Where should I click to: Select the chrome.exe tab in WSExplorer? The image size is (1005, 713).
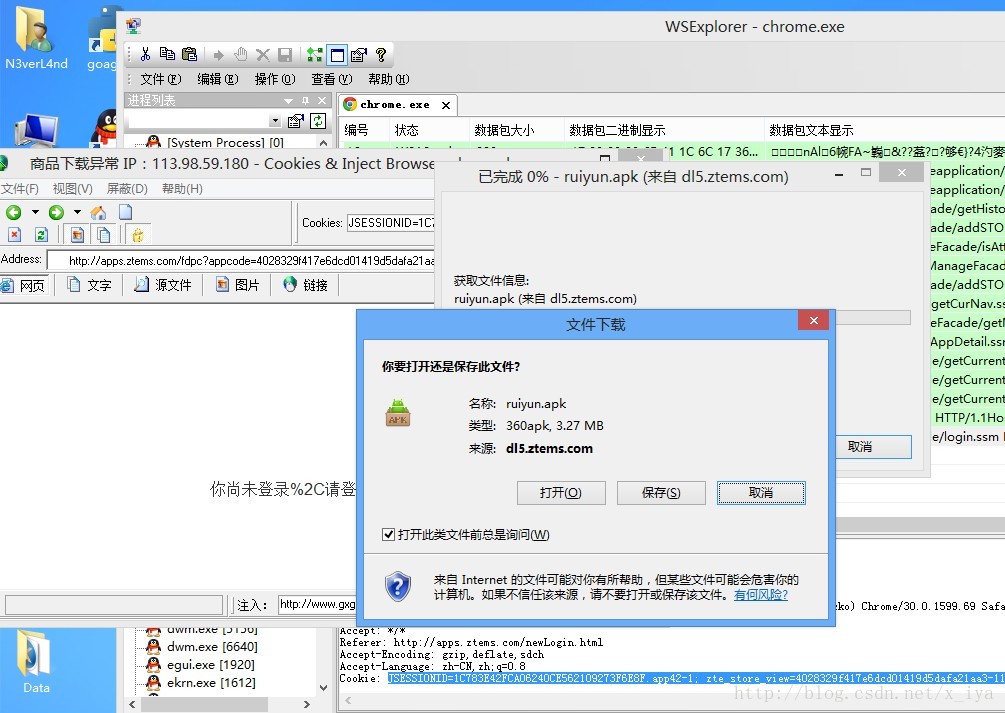pyautogui.click(x=395, y=105)
